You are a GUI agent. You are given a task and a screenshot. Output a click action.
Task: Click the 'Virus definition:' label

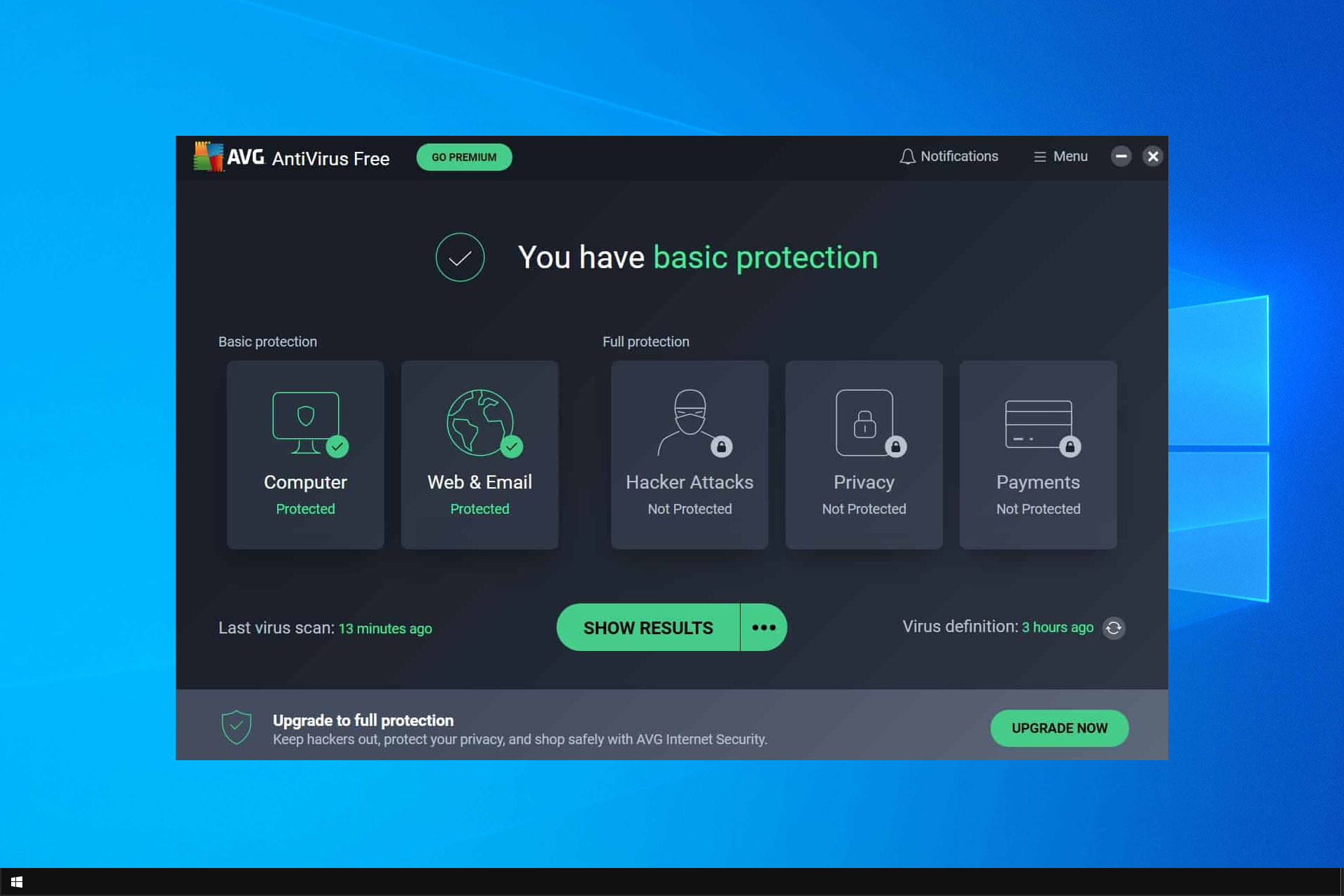tap(960, 626)
